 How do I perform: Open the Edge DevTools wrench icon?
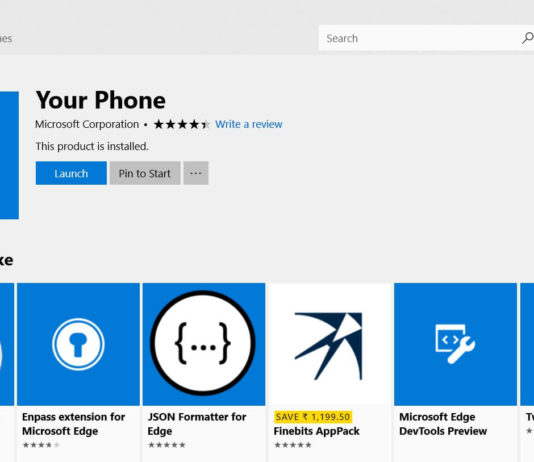coord(455,344)
